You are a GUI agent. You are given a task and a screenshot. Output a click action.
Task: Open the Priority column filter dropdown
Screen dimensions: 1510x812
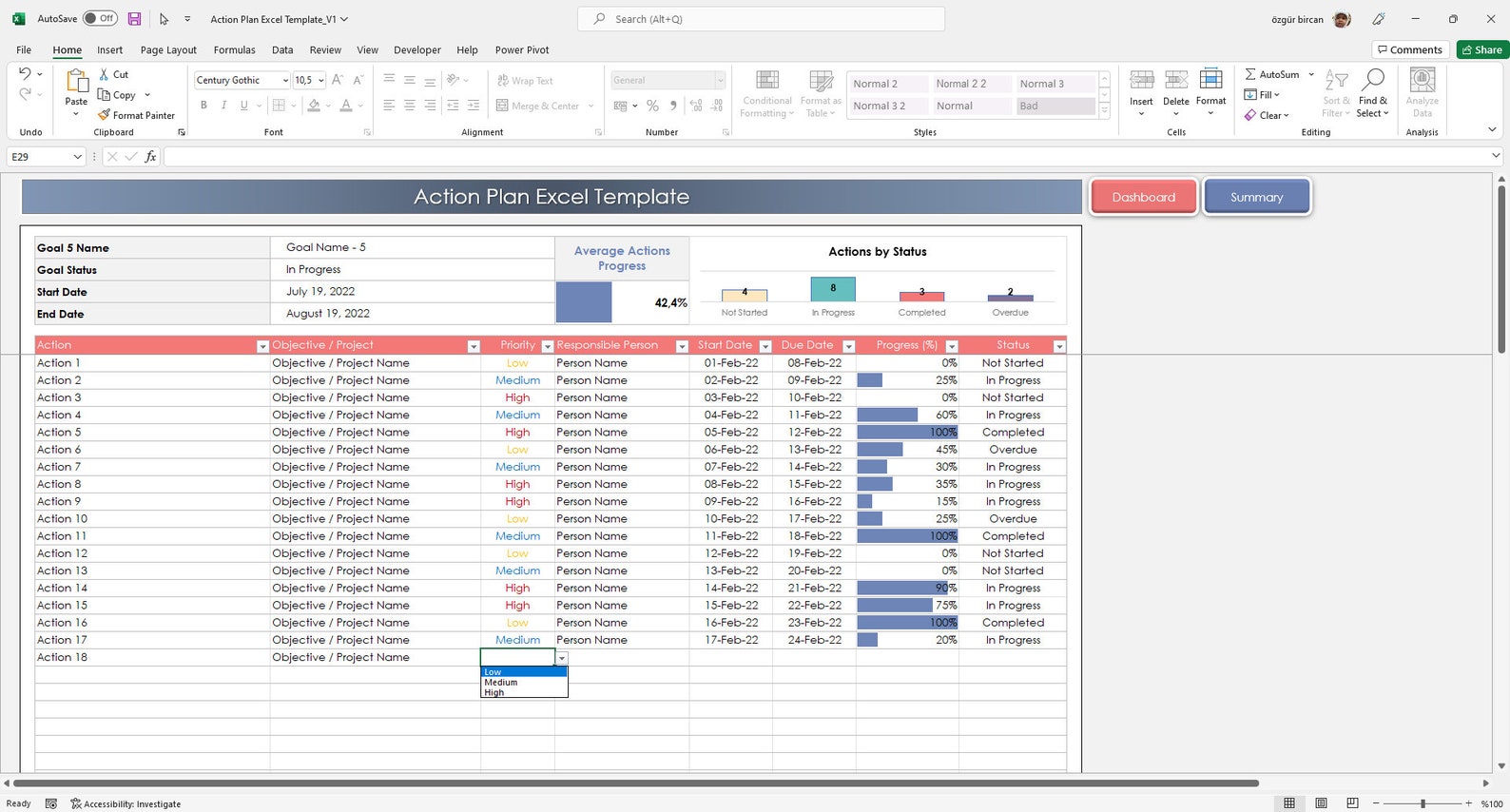click(547, 347)
